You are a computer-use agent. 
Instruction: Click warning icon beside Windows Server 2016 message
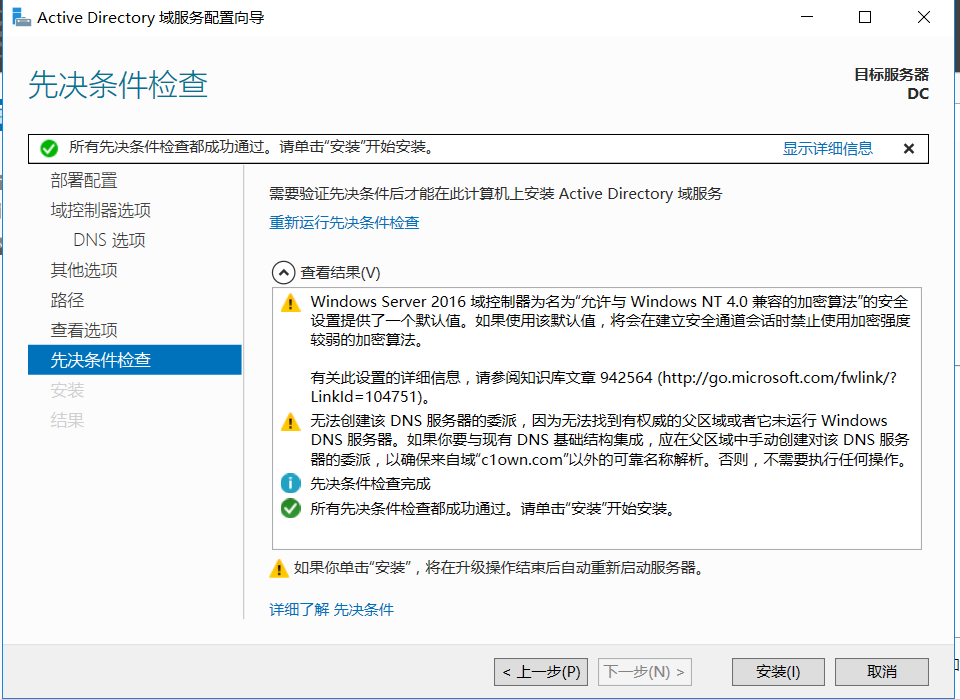coord(290,302)
